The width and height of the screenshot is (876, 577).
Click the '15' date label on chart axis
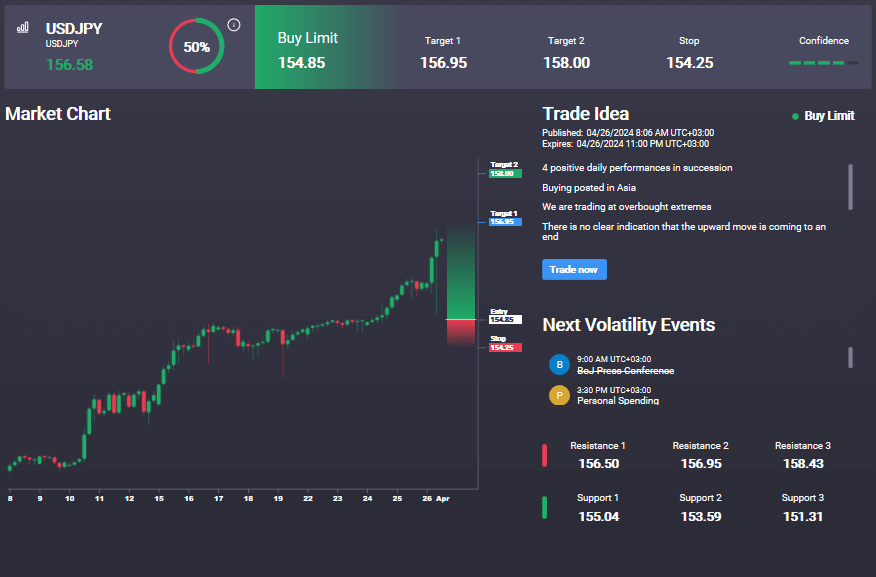pyautogui.click(x=159, y=498)
